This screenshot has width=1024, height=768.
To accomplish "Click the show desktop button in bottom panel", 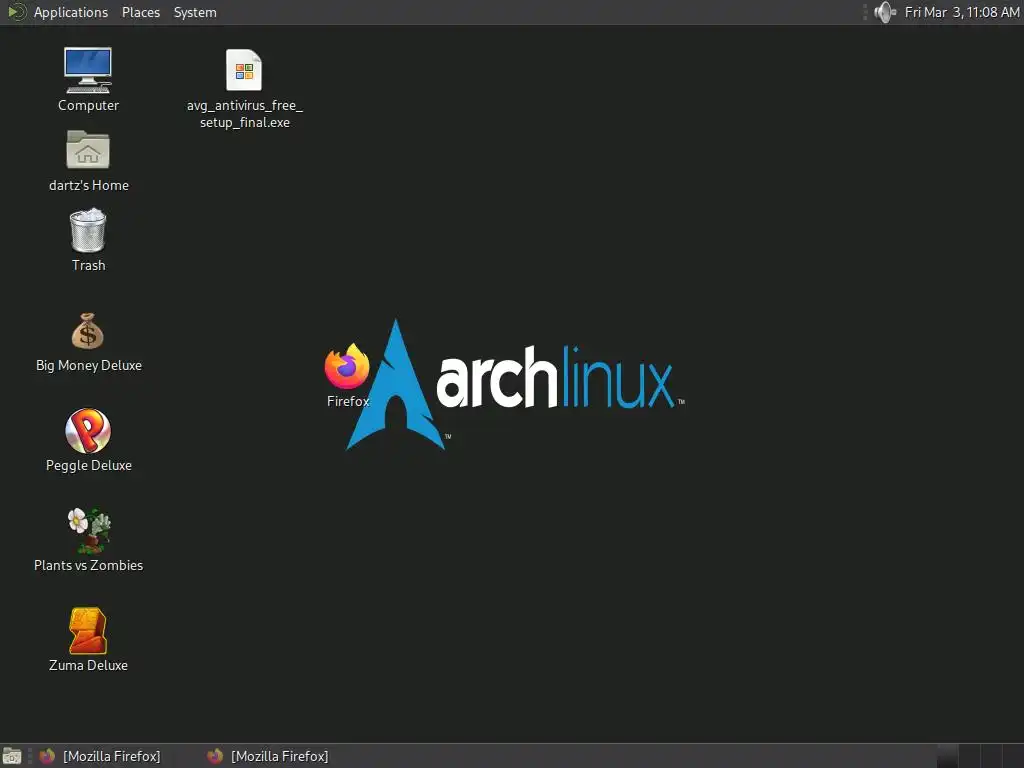I will (12, 756).
